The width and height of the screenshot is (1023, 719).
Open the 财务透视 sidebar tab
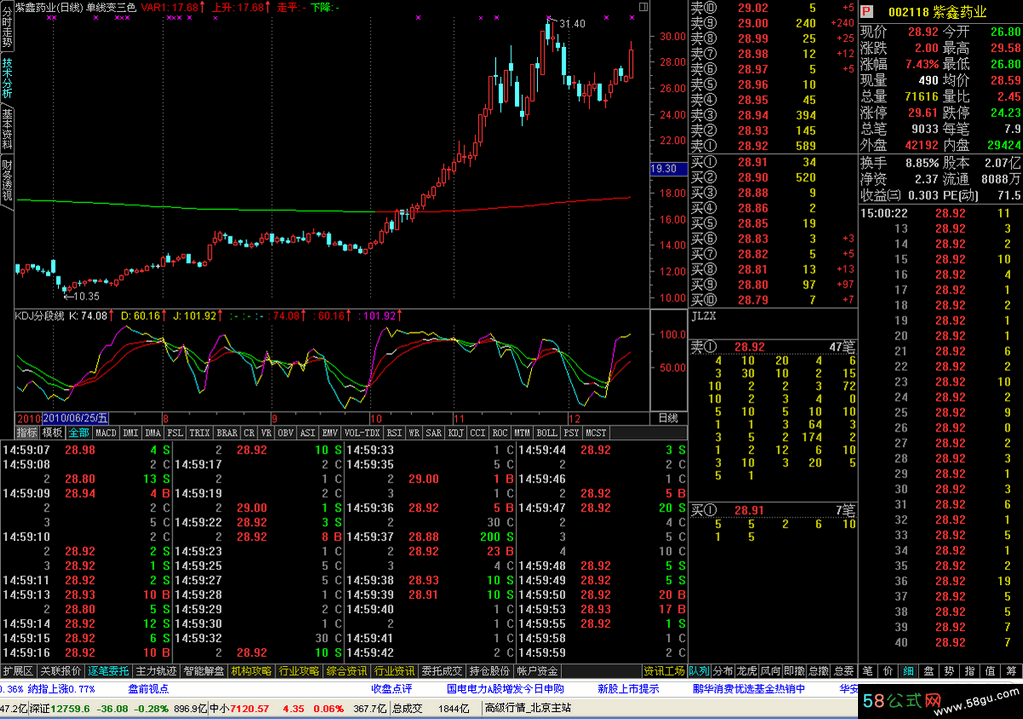(x=7, y=181)
